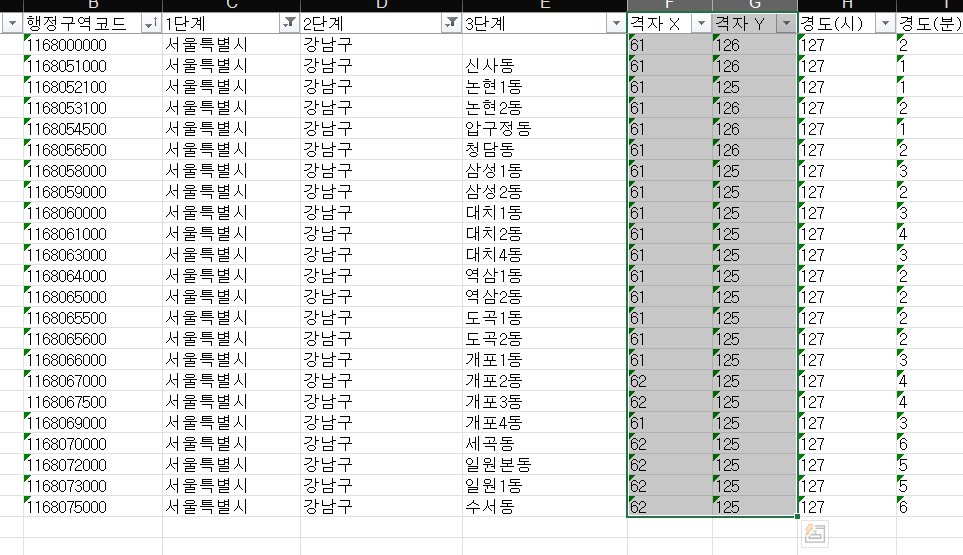Screen dimensions: 963x555
Task: Click the 삼성2동 cell
Action: click(545, 192)
